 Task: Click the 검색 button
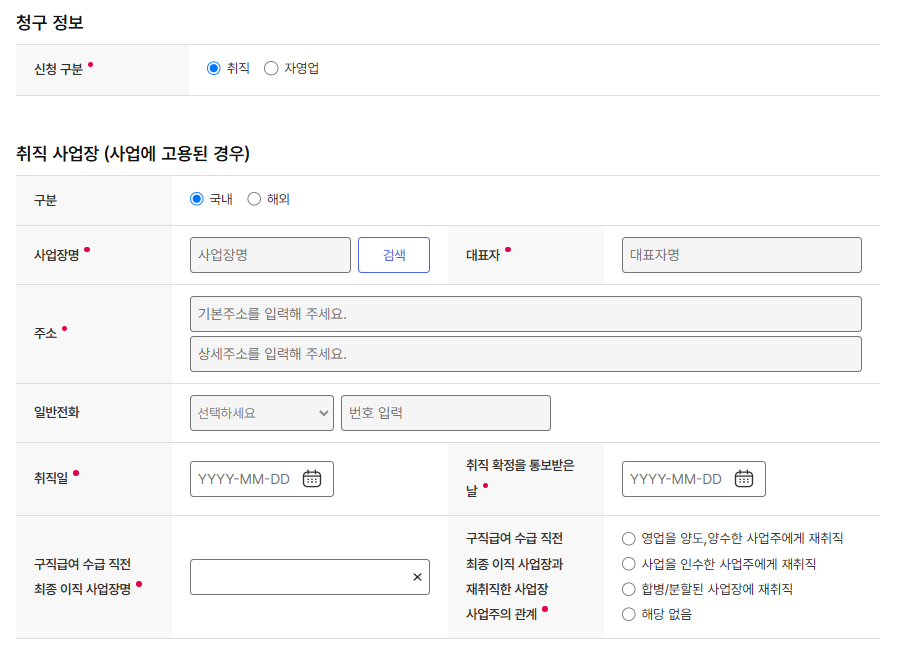(x=394, y=255)
